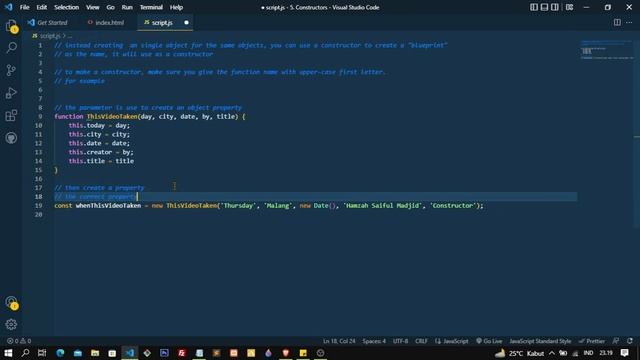640x360 pixels.
Task: Open the Help menu
Action: point(176,7)
